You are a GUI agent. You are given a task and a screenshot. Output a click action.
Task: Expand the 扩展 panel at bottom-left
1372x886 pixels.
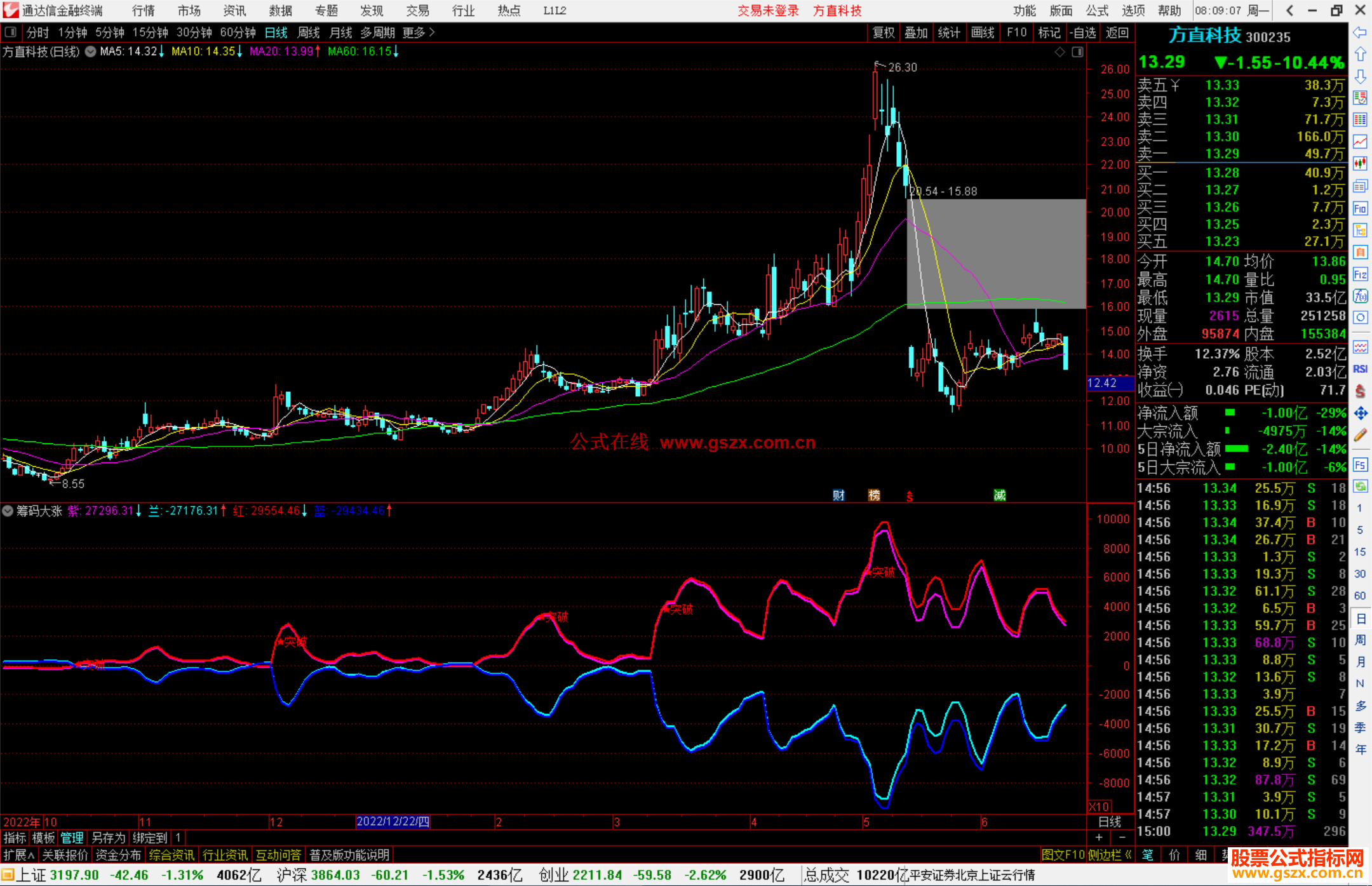pos(18,855)
